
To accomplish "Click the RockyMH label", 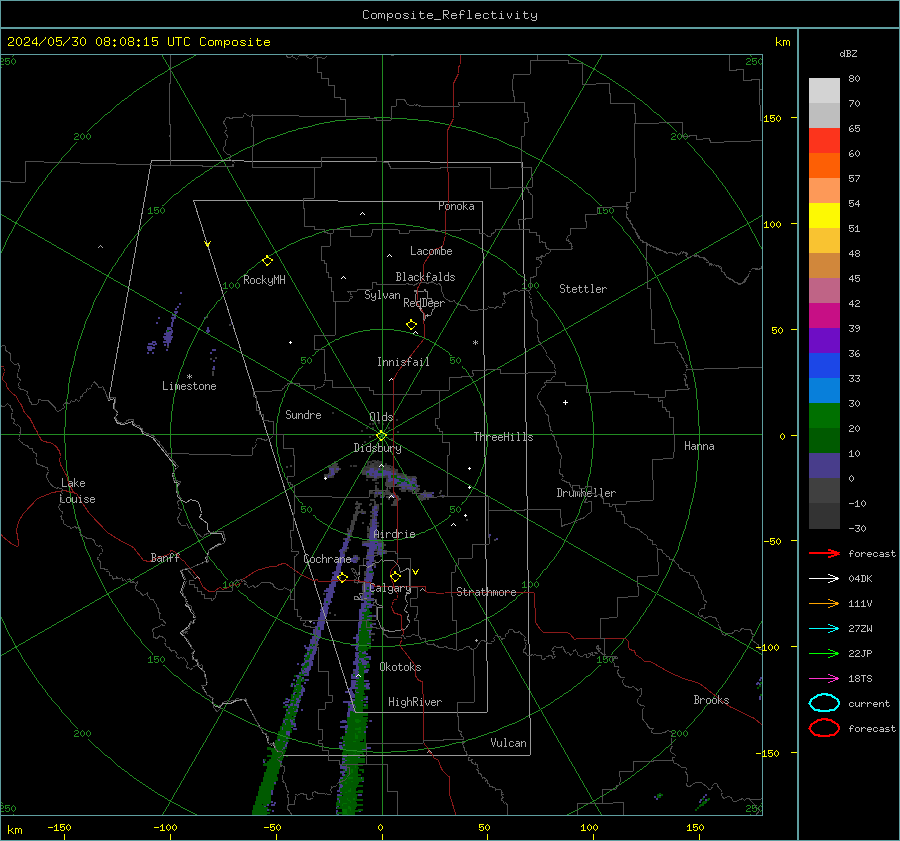I will tap(264, 280).
